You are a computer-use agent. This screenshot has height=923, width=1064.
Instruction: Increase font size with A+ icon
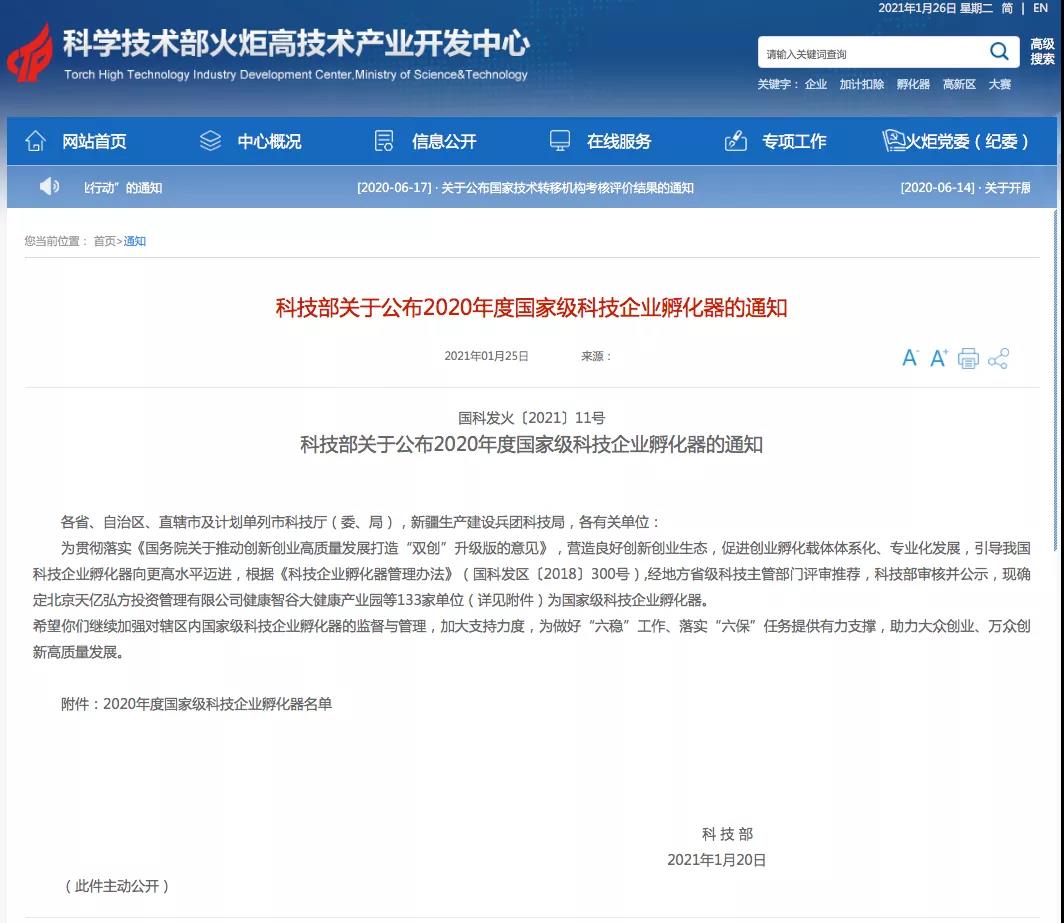coord(938,358)
